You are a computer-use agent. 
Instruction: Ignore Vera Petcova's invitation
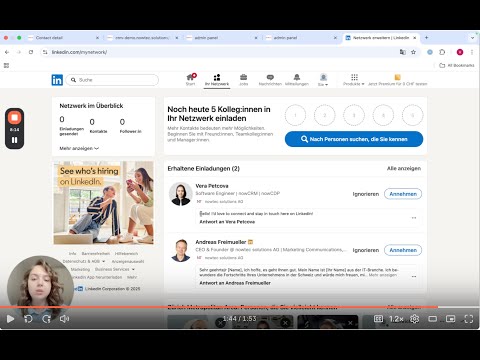pos(366,194)
